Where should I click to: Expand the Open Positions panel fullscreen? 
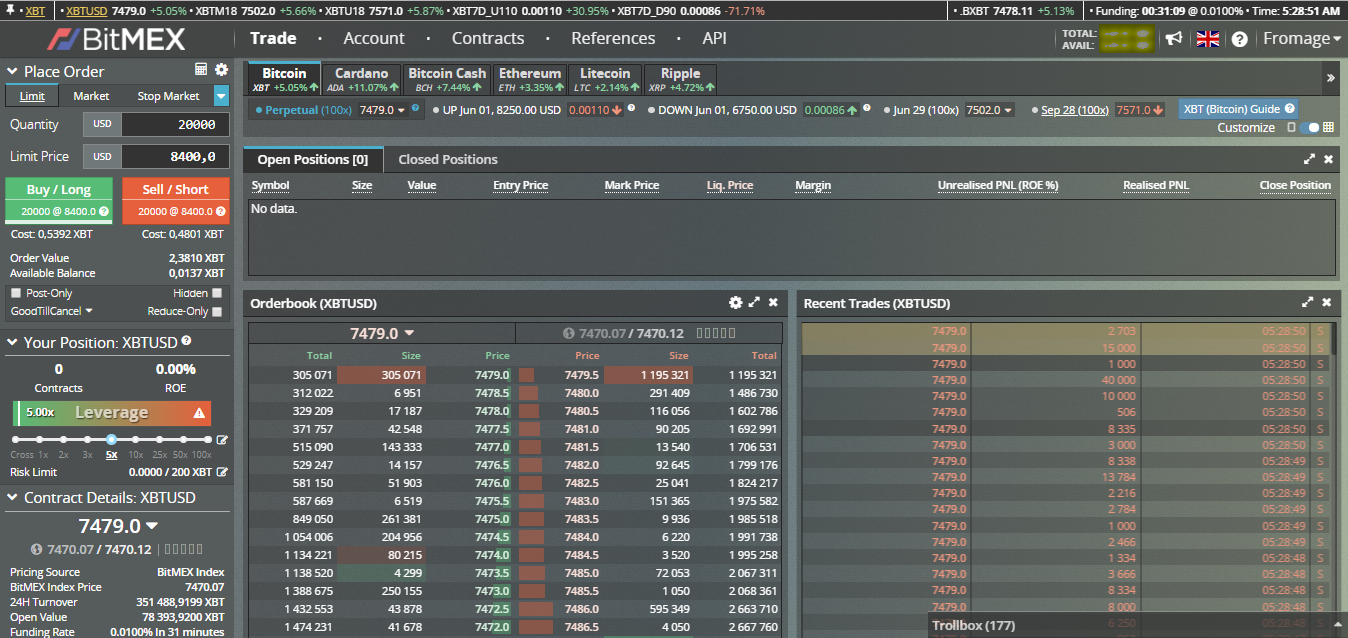[1309, 159]
